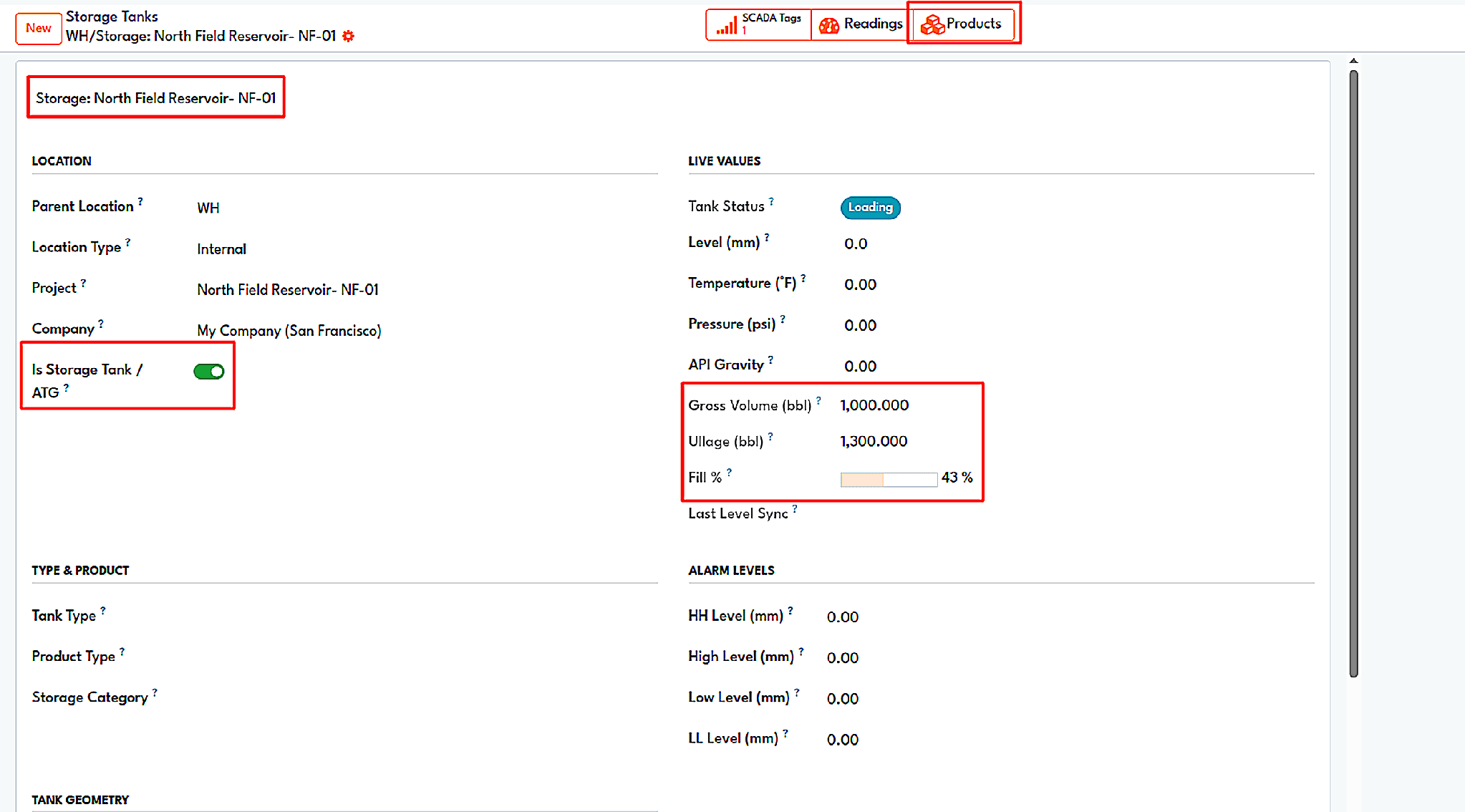Click help icon beside Project
Screen dimensions: 1465x812
(83, 283)
